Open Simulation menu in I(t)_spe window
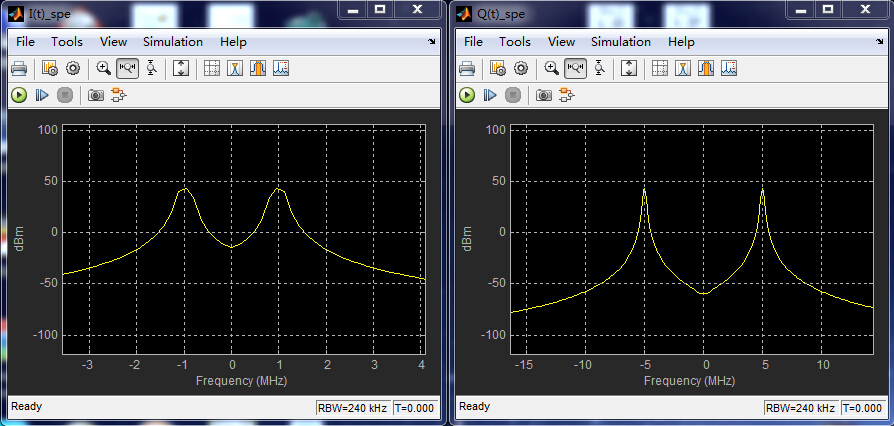This screenshot has height=426, width=894. pyautogui.click(x=172, y=42)
